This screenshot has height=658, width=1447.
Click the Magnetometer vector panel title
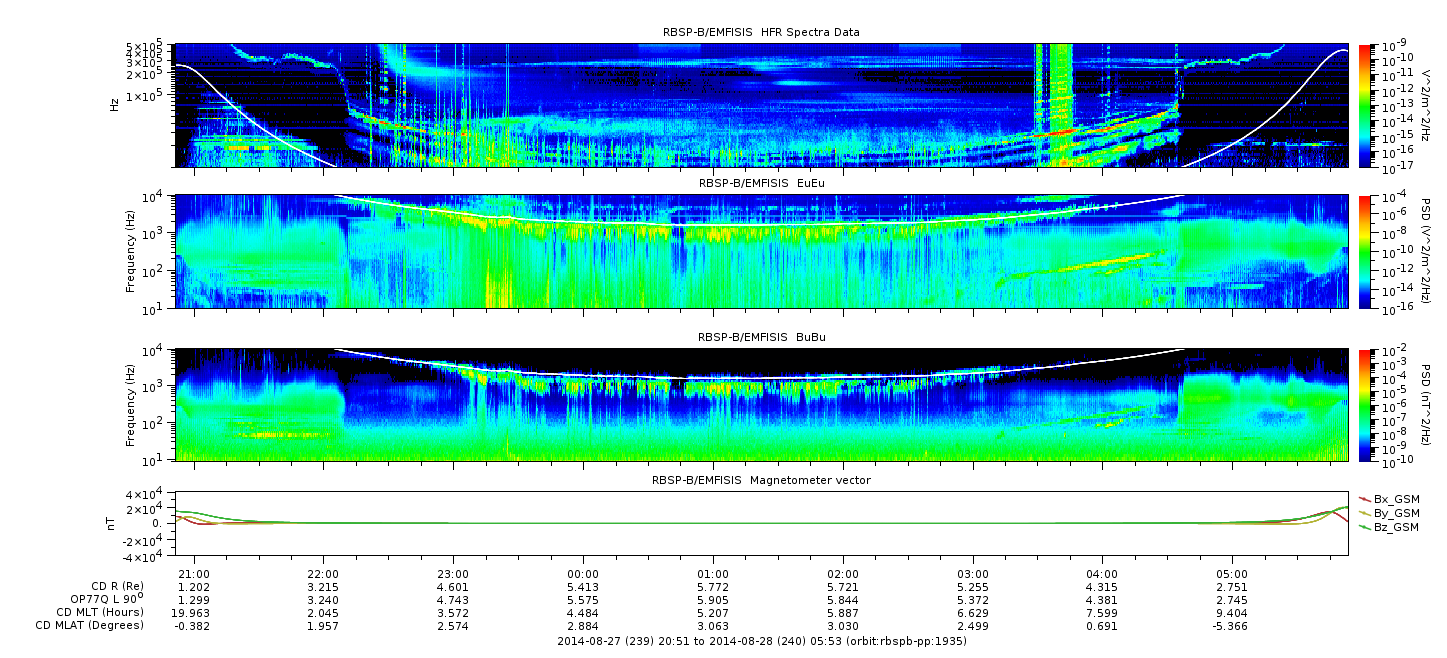(x=761, y=480)
